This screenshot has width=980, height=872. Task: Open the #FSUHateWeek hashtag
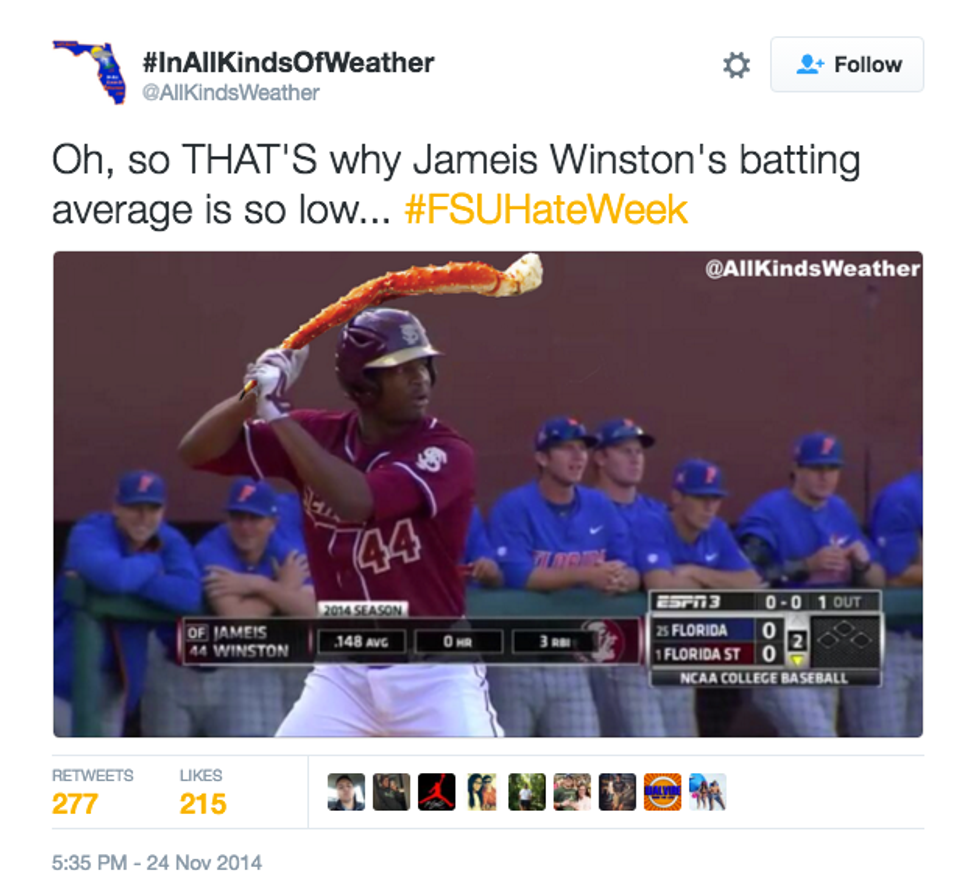[x=546, y=209]
